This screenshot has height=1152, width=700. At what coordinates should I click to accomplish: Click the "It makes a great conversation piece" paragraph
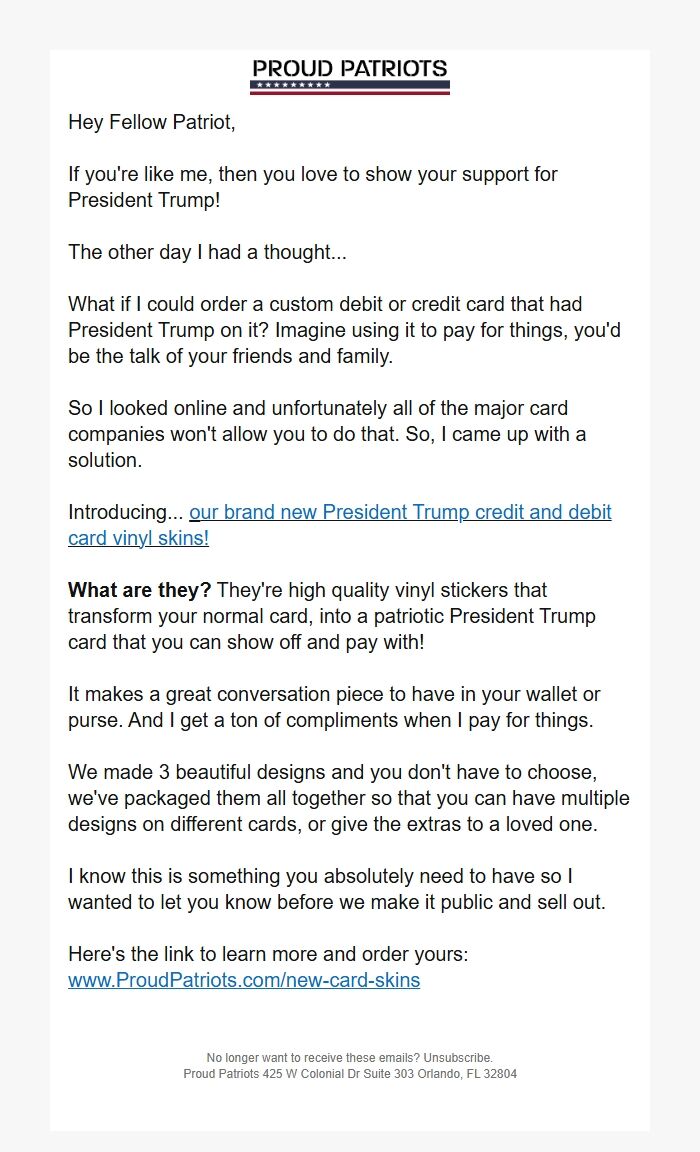[333, 707]
